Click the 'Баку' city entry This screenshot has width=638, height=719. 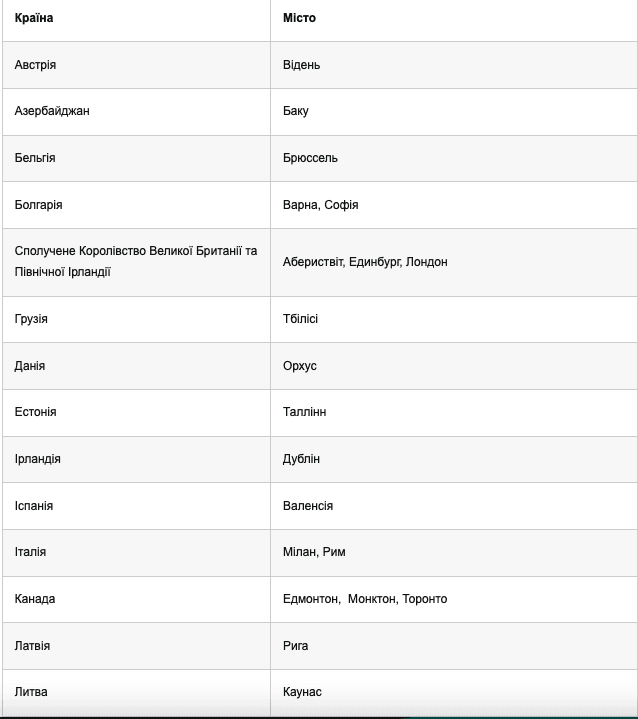pos(296,111)
